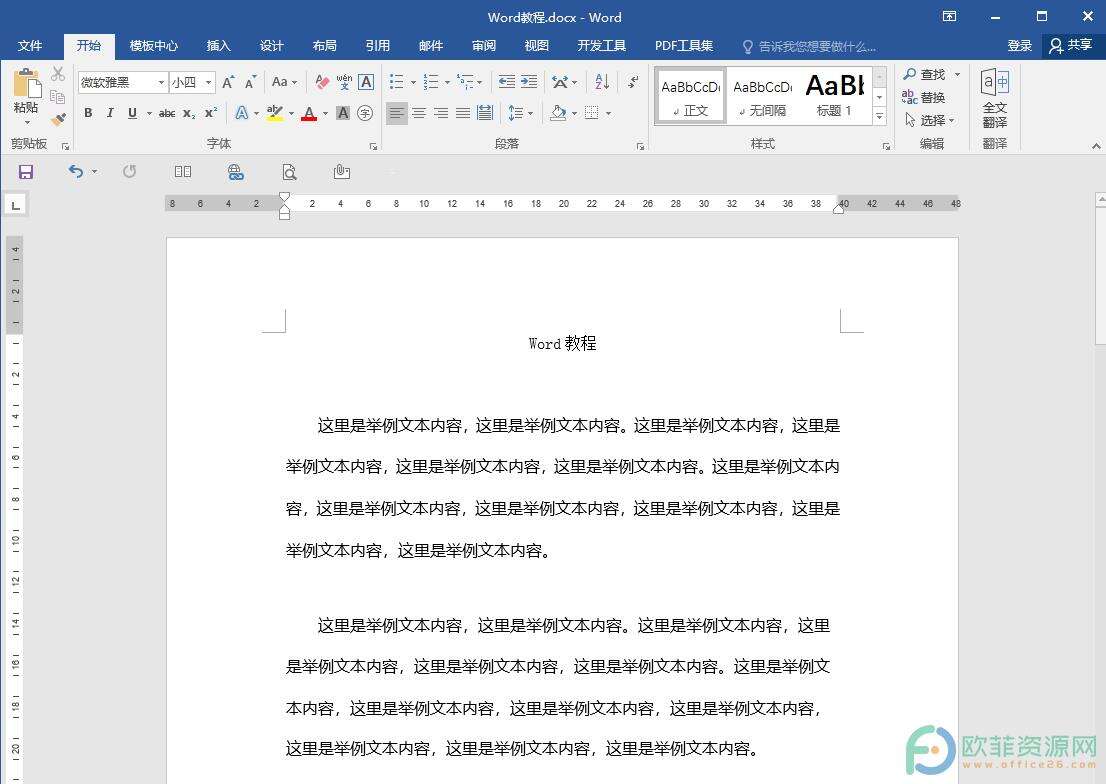The image size is (1106, 784).
Task: Click the Clear Formatting eraser icon
Action: coord(322,82)
